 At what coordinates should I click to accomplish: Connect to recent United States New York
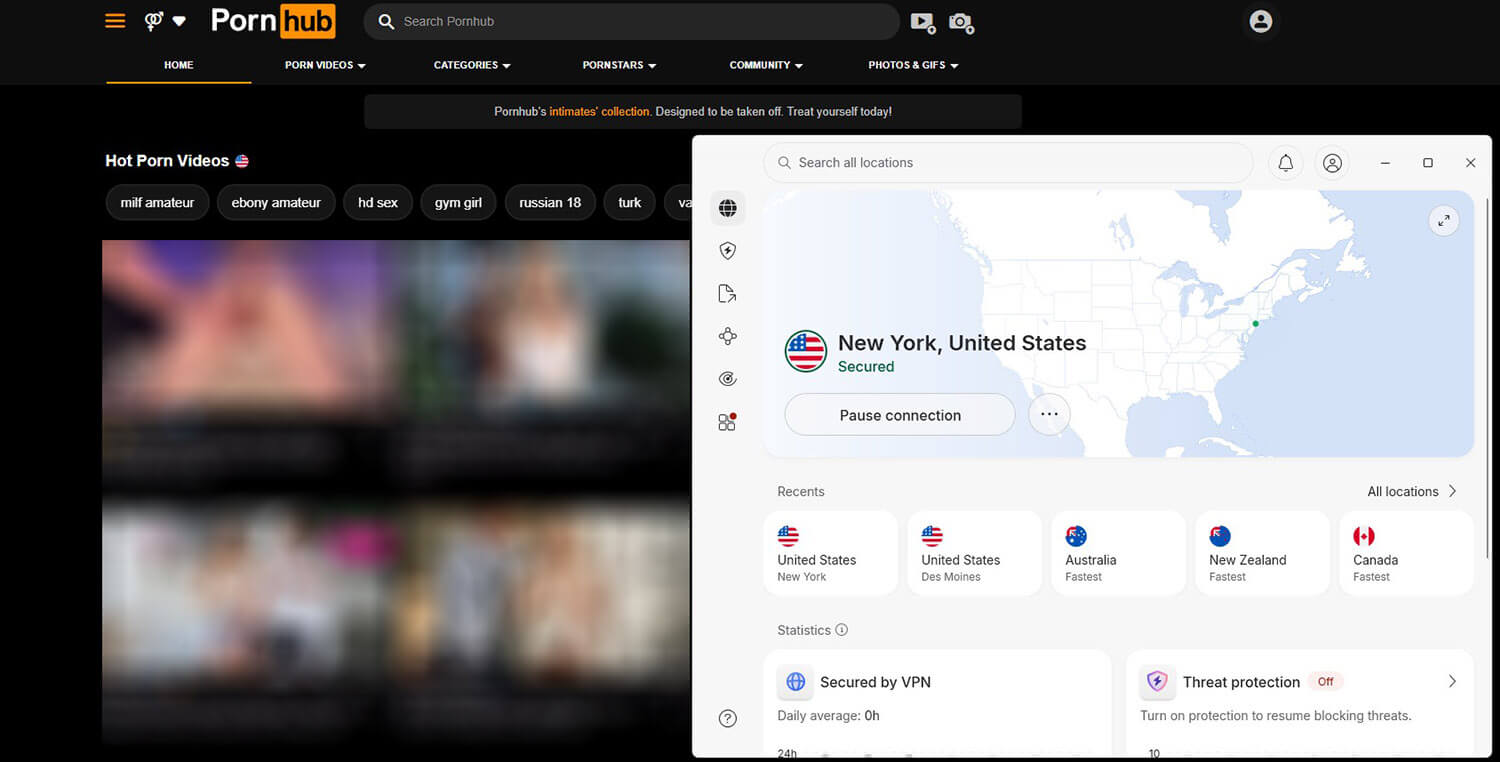(x=830, y=553)
